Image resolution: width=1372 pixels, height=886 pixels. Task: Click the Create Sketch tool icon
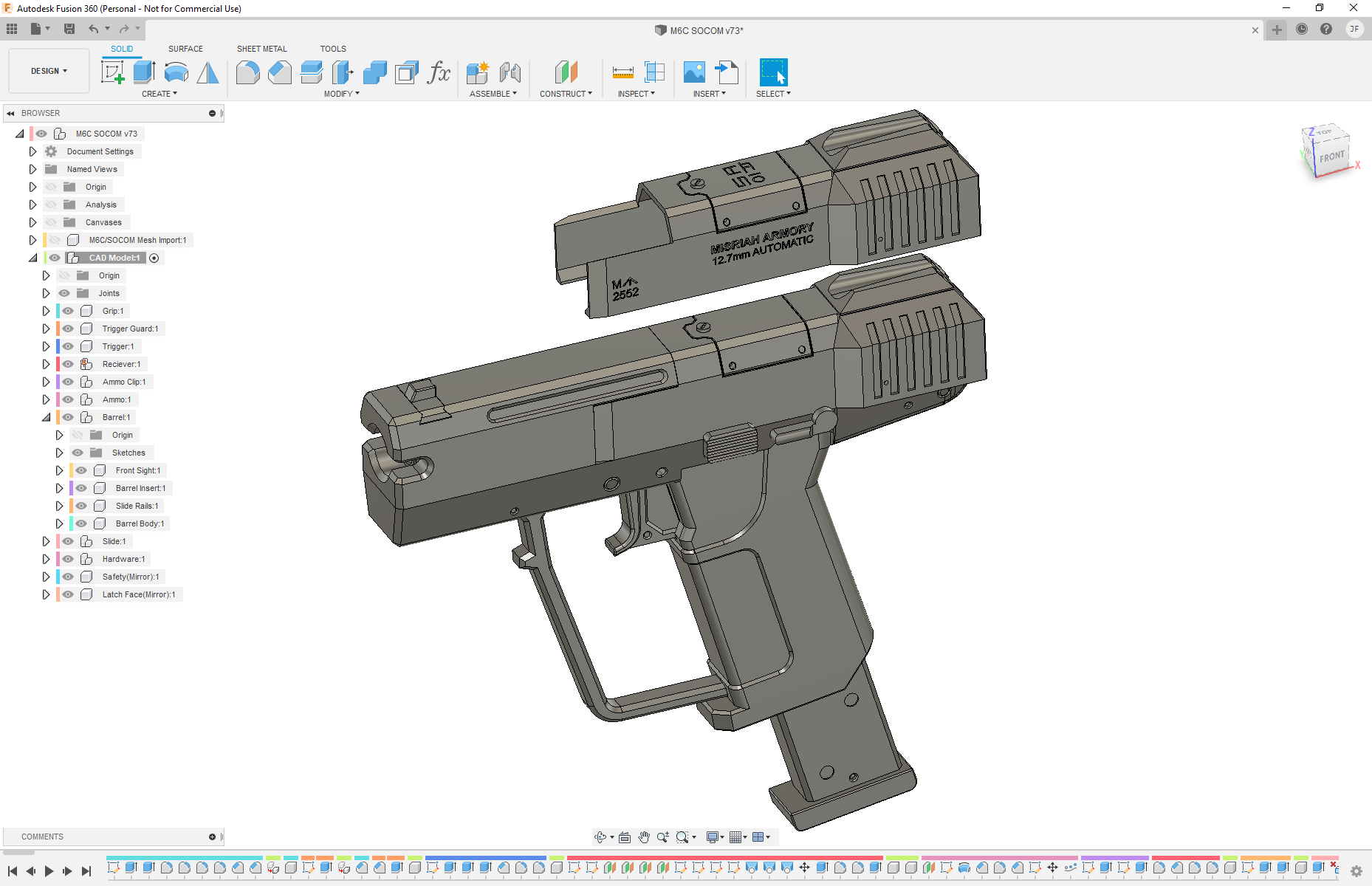[112, 72]
